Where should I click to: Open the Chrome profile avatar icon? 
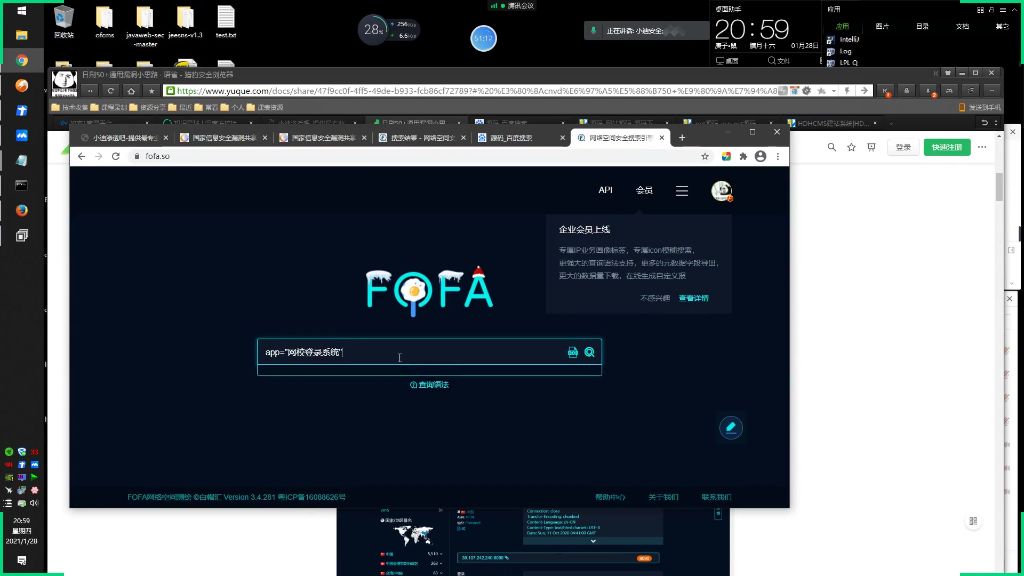760,156
